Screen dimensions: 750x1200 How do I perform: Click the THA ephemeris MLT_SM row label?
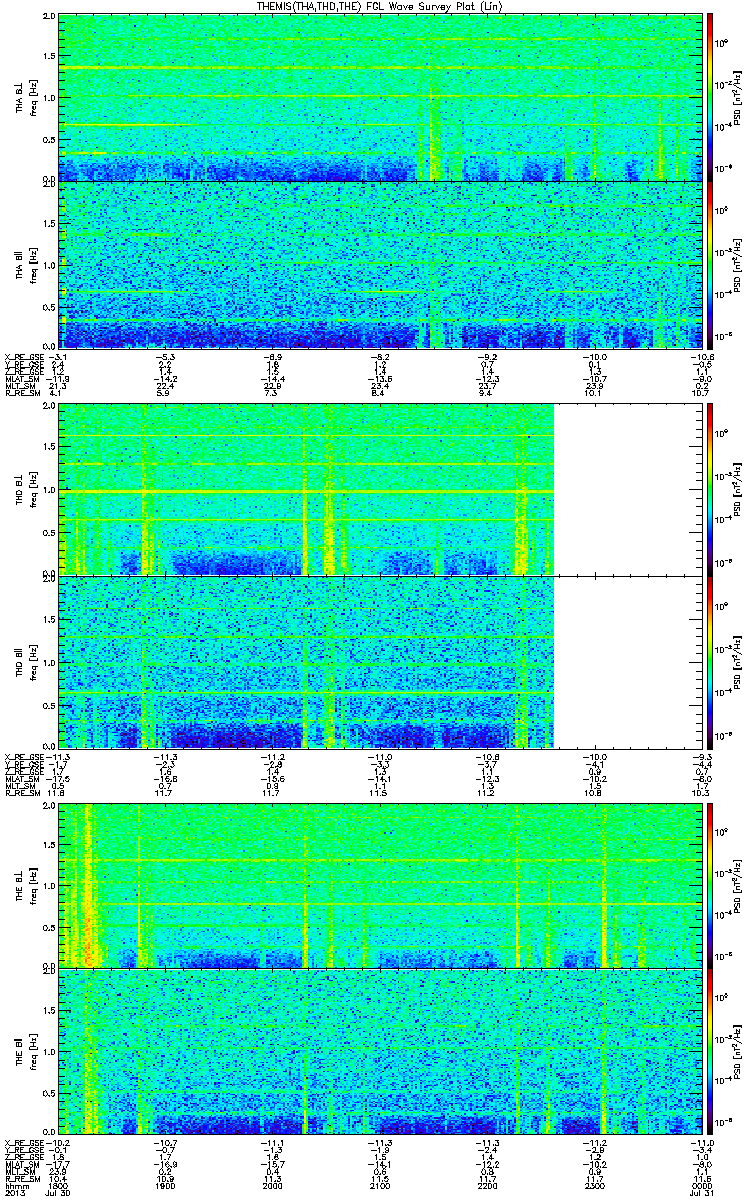click(21, 385)
